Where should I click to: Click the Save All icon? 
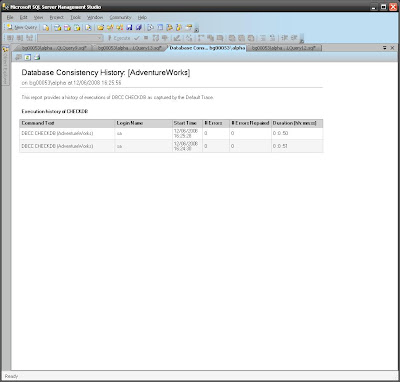click(x=139, y=28)
